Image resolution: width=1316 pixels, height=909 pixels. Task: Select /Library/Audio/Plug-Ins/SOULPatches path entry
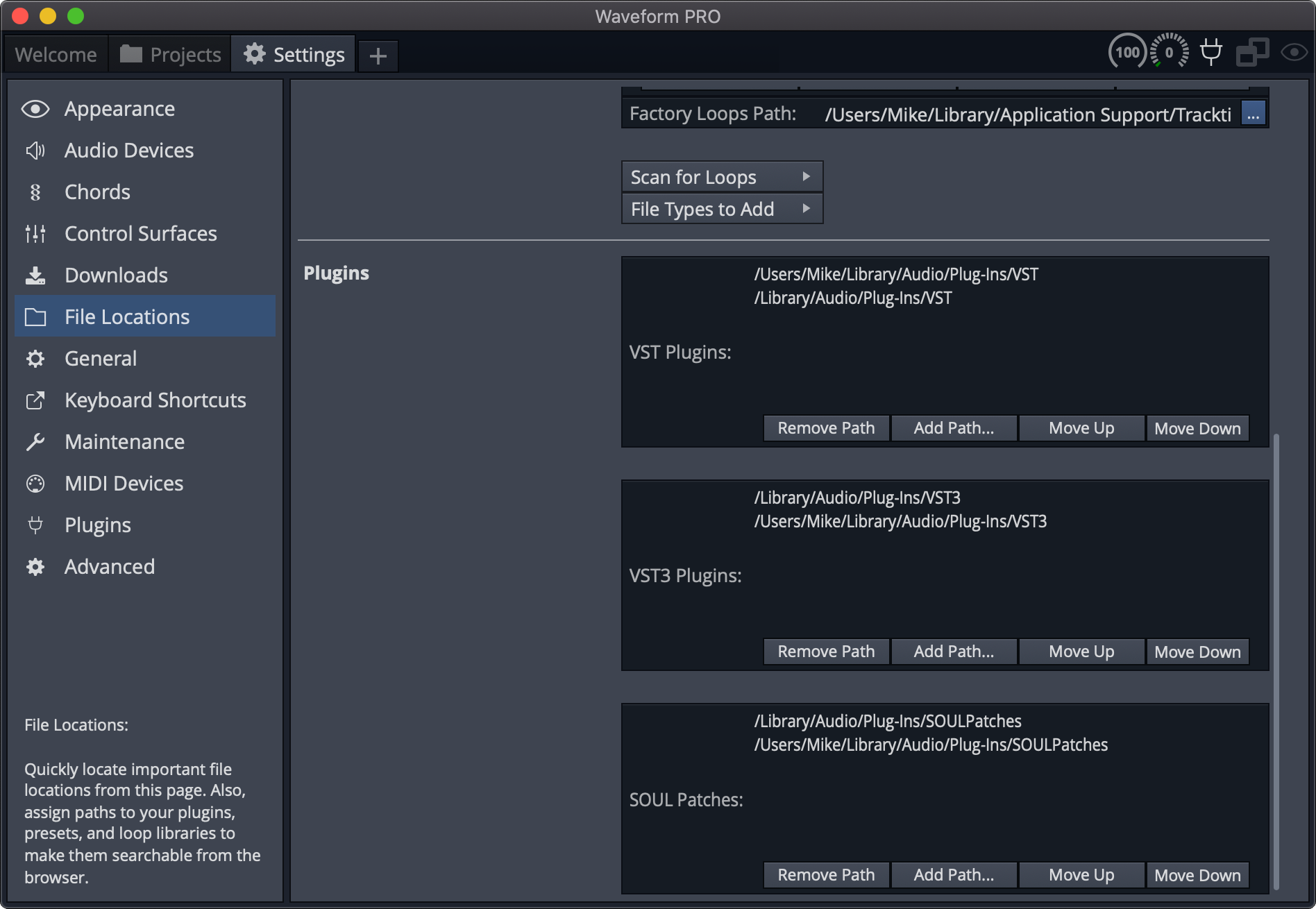(888, 721)
